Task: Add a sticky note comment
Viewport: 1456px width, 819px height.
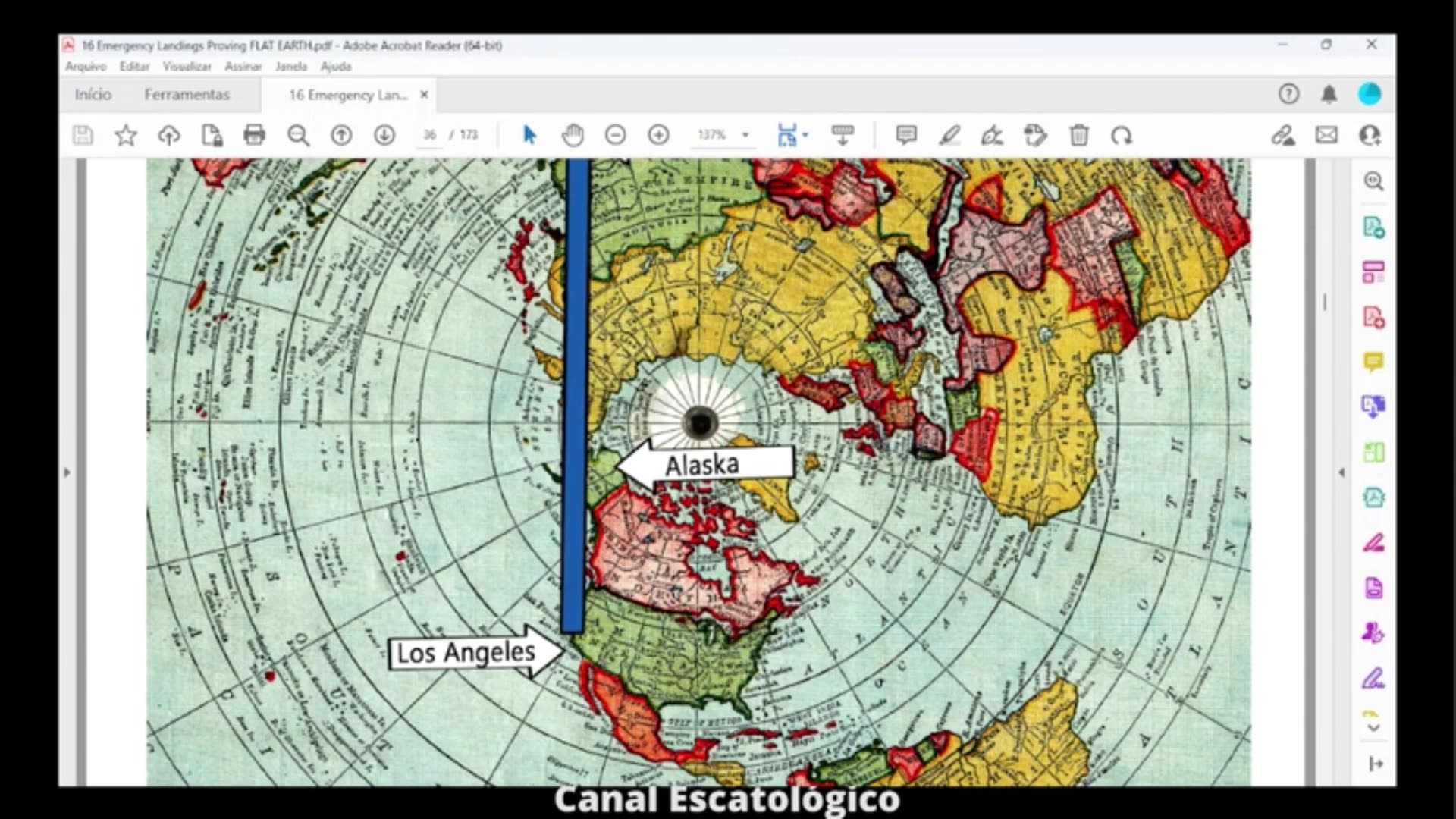Action: (x=905, y=135)
